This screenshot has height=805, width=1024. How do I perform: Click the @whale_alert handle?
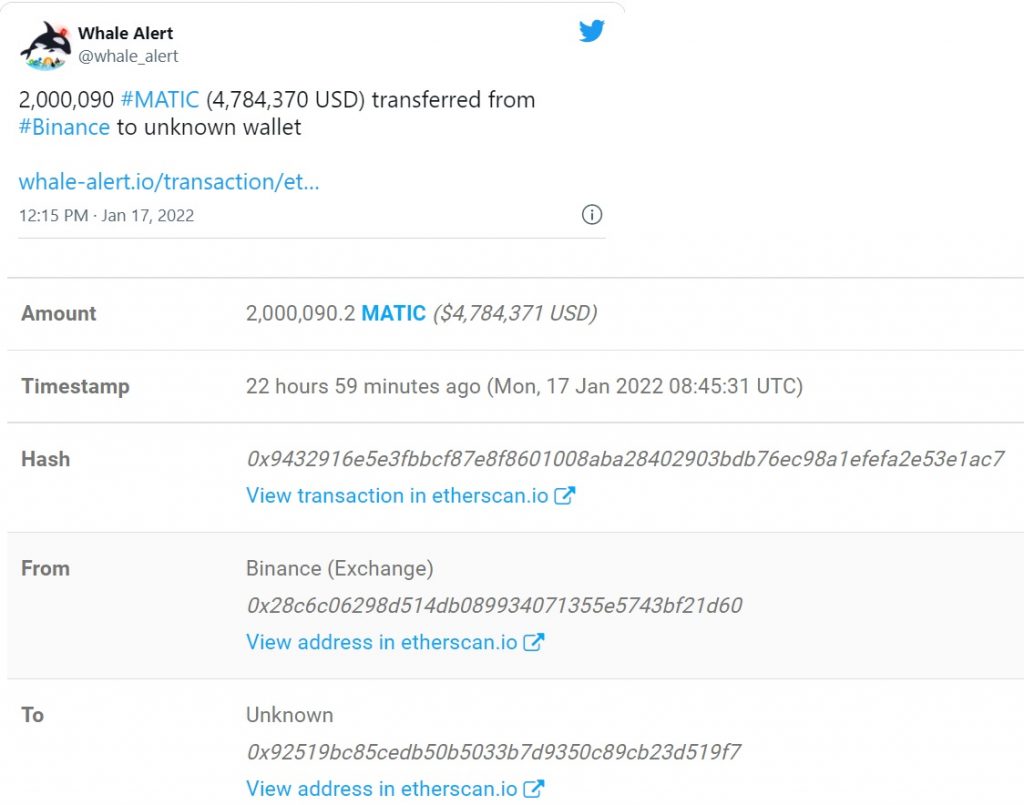128,56
